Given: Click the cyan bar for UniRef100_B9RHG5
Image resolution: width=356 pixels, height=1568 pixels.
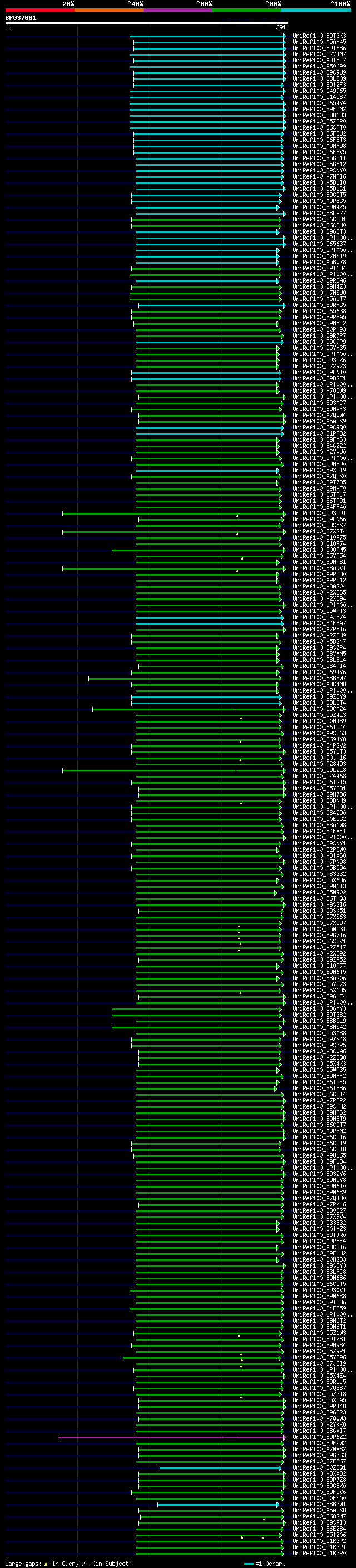Looking at the screenshot, I should (211, 305).
